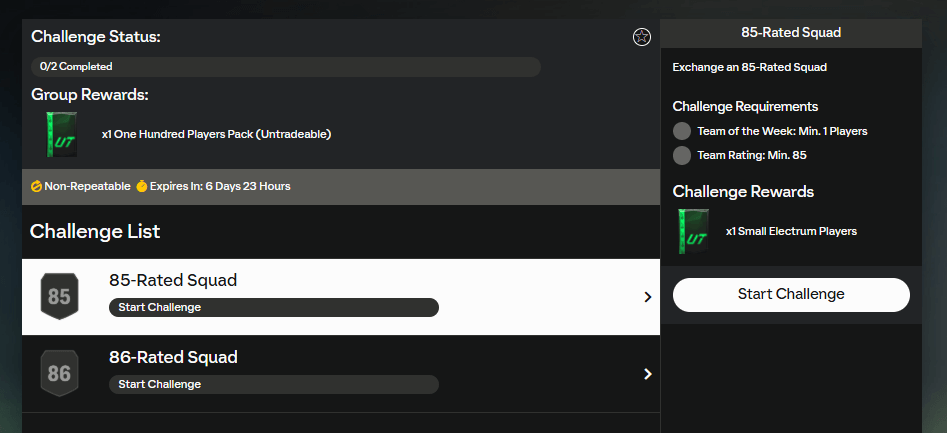
Task: Select the 85 rating badge icon
Action: point(59,296)
